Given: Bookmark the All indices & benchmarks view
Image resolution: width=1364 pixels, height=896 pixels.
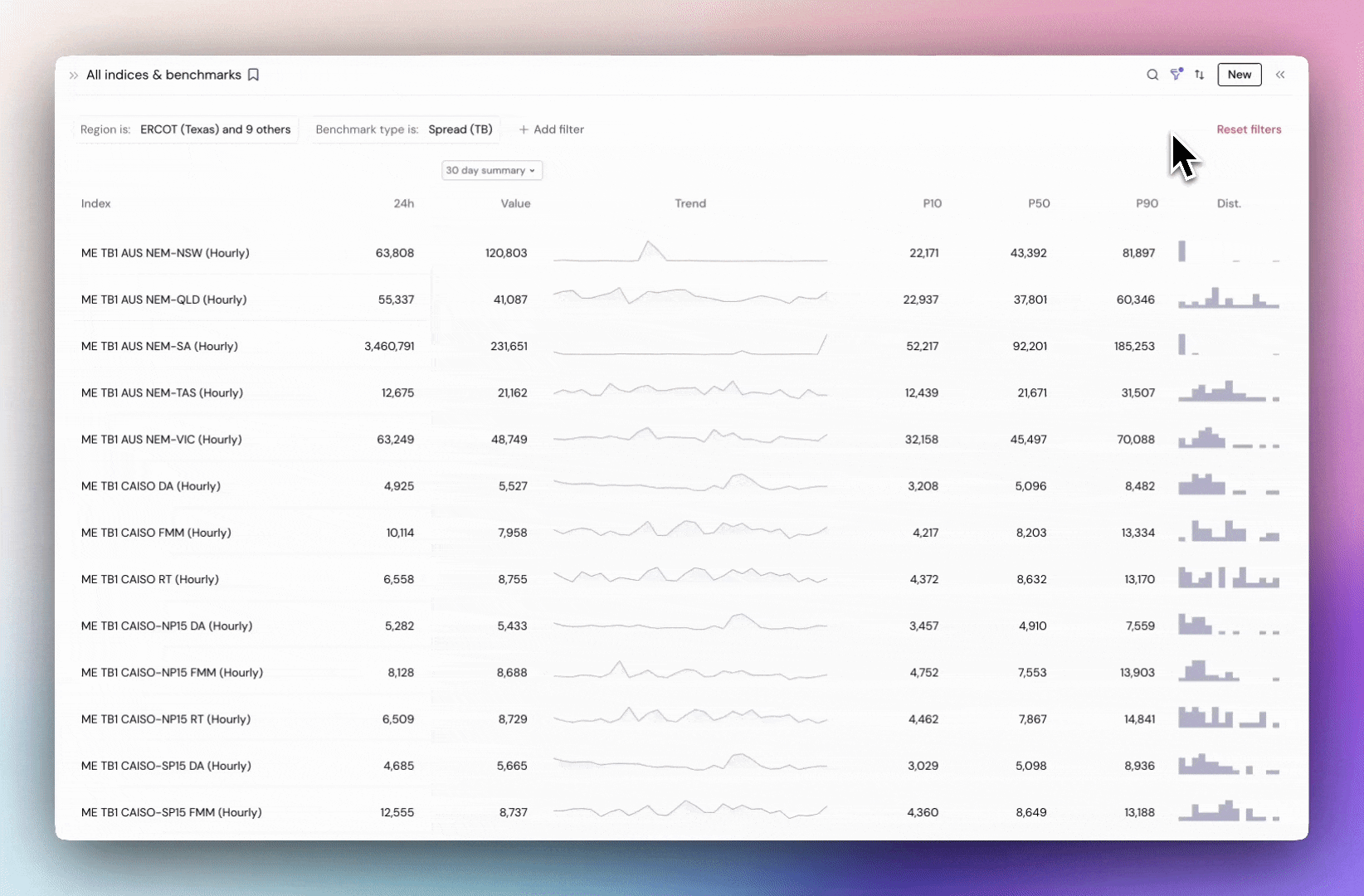Looking at the screenshot, I should coord(253,75).
